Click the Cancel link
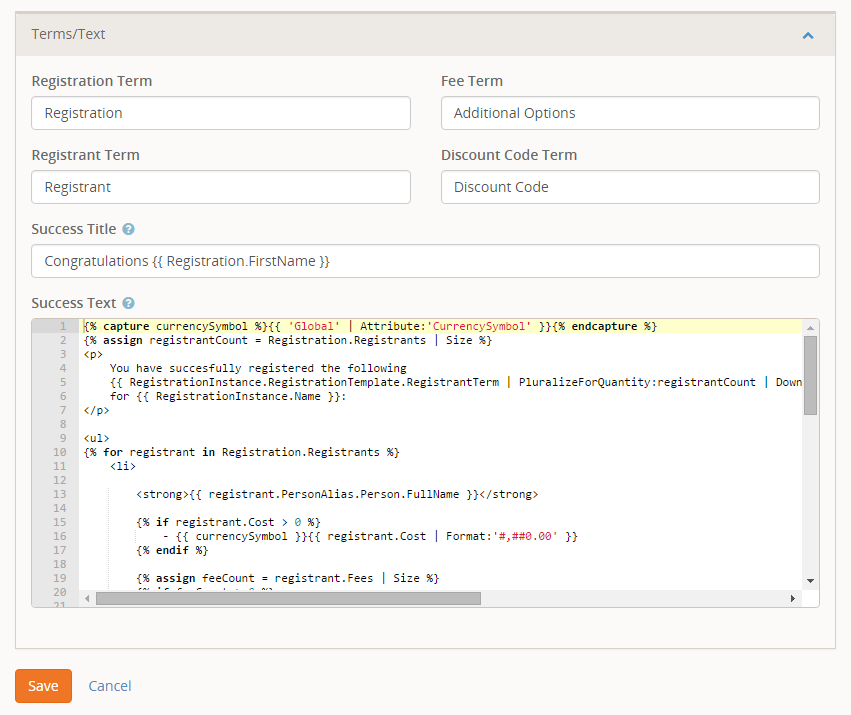The height and width of the screenshot is (715, 851). [110, 686]
